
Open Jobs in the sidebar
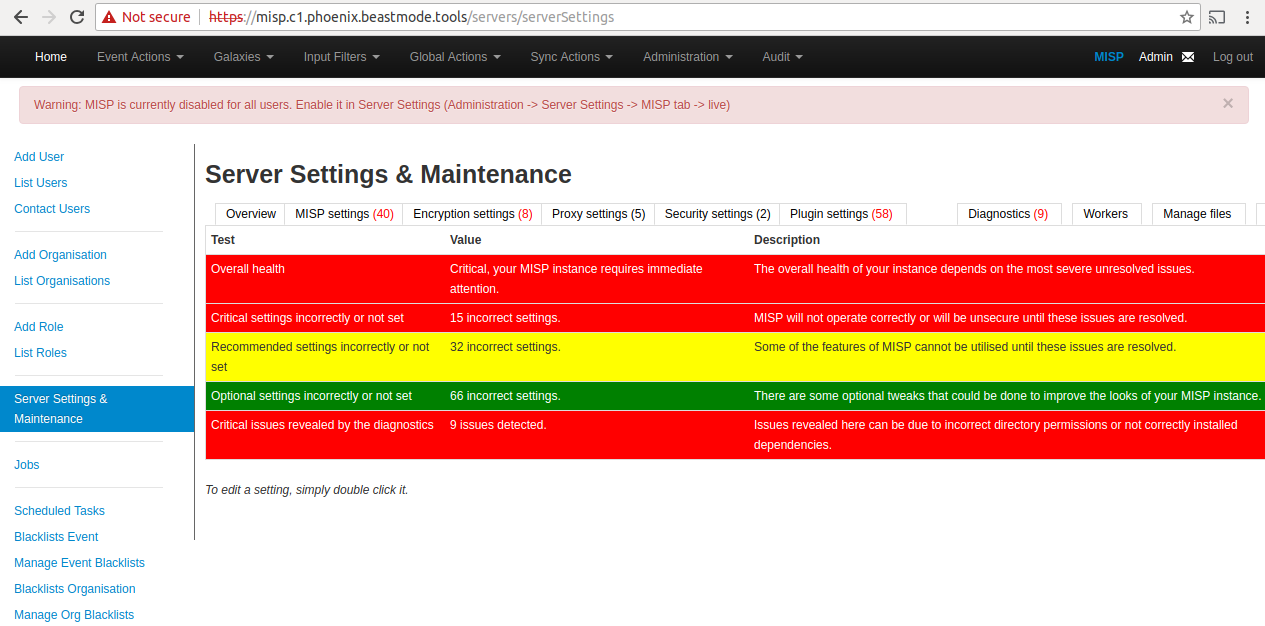tap(27, 465)
